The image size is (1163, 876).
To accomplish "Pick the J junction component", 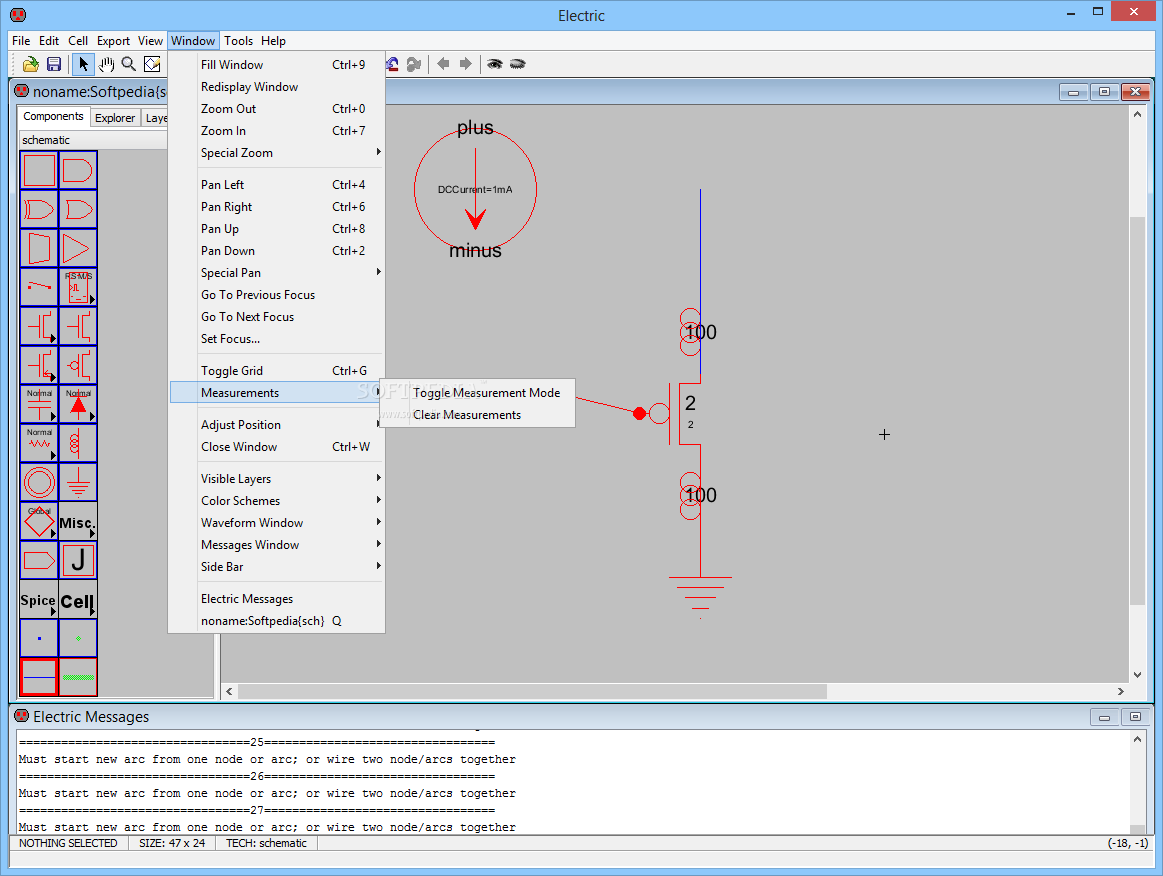I will click(x=78, y=560).
